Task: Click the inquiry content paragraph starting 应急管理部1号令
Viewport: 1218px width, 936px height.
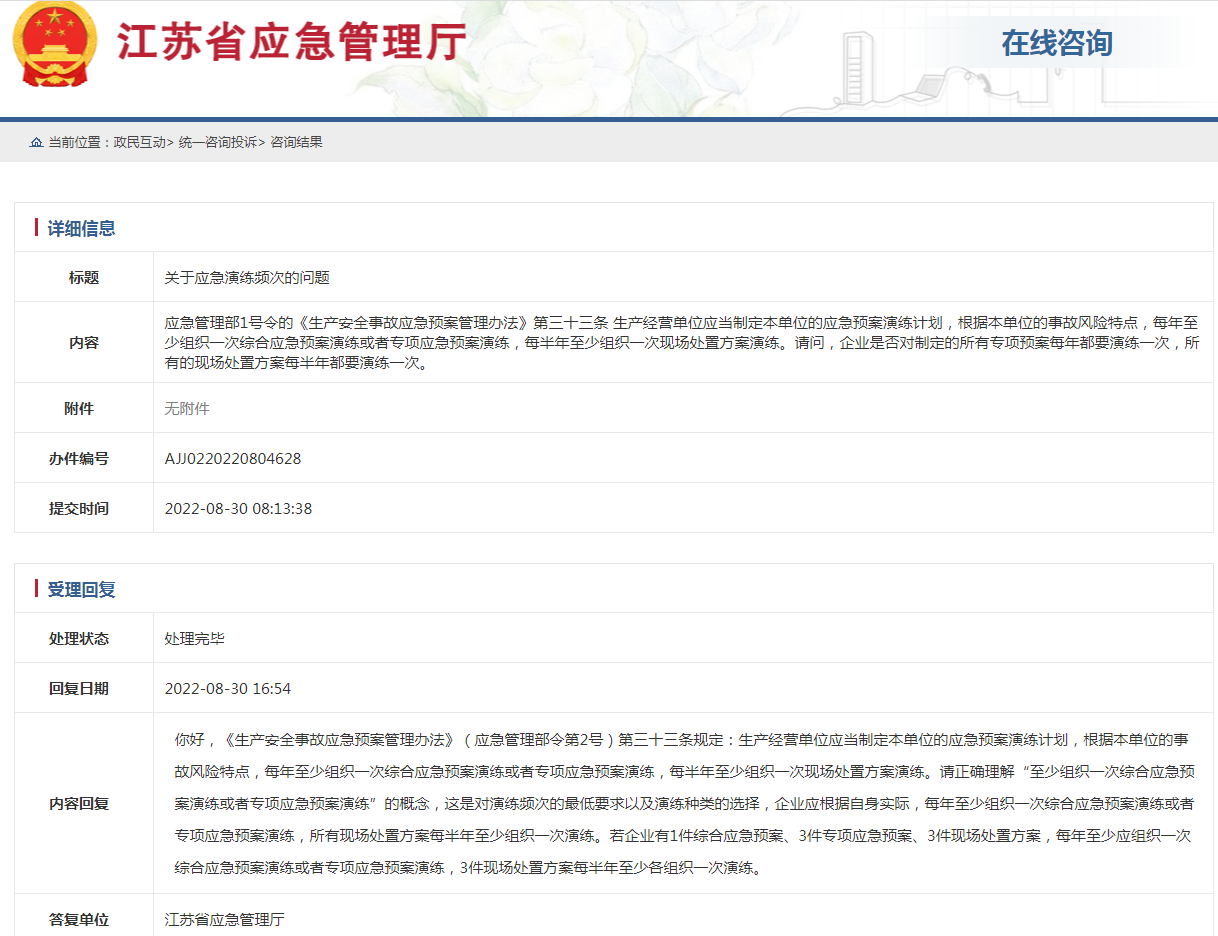Action: (x=682, y=343)
